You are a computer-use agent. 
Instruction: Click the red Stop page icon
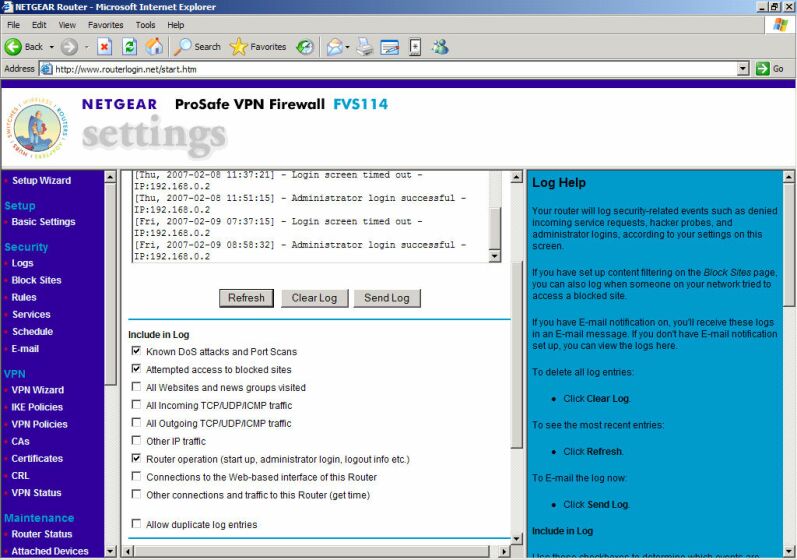(x=104, y=47)
